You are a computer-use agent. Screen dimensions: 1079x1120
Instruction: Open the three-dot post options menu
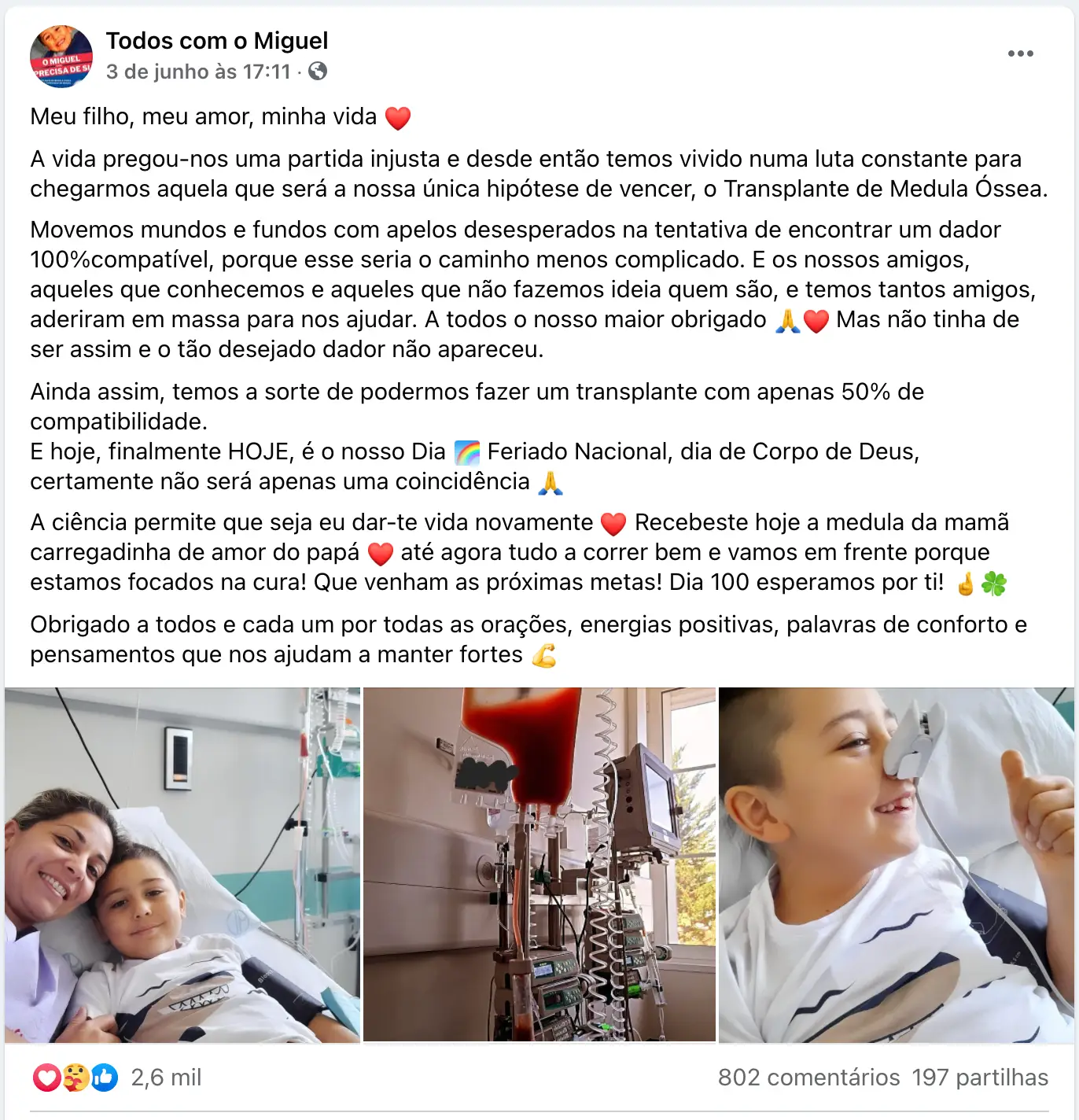click(x=1020, y=53)
